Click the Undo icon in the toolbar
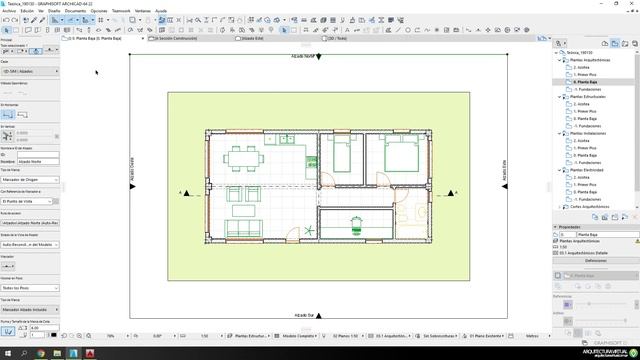This screenshot has height=360, width=640. (6, 20)
